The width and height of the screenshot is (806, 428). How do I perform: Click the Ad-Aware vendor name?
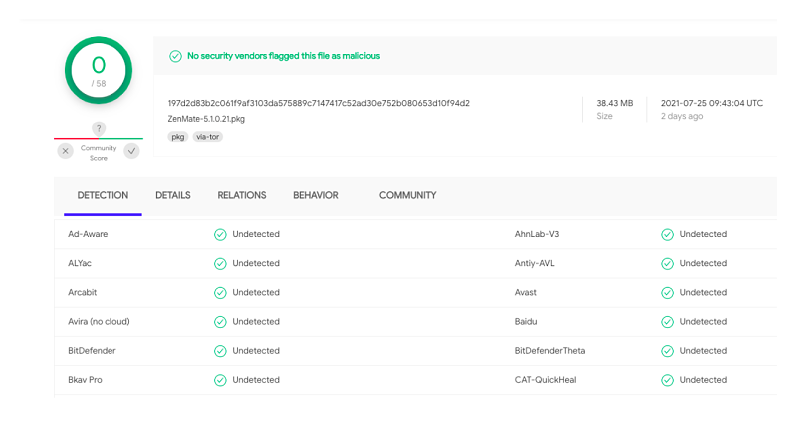tap(88, 234)
